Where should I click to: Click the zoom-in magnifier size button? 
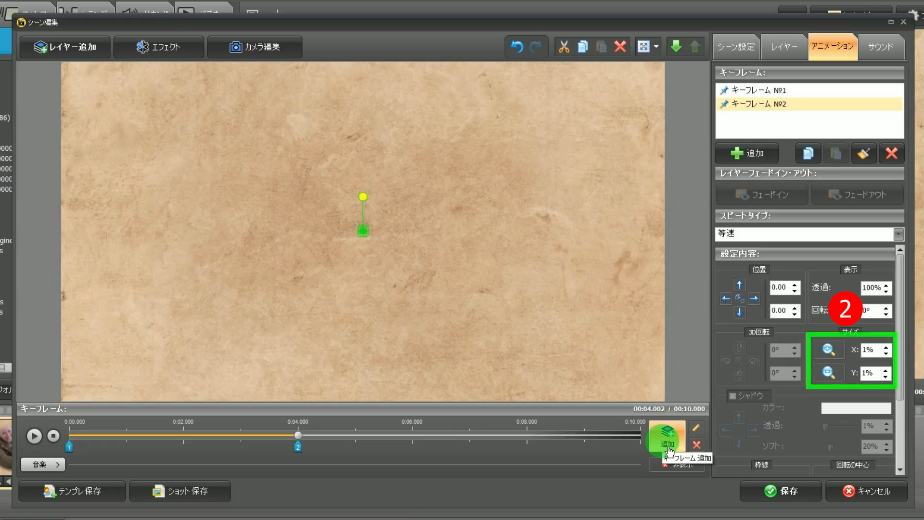pyautogui.click(x=828, y=350)
